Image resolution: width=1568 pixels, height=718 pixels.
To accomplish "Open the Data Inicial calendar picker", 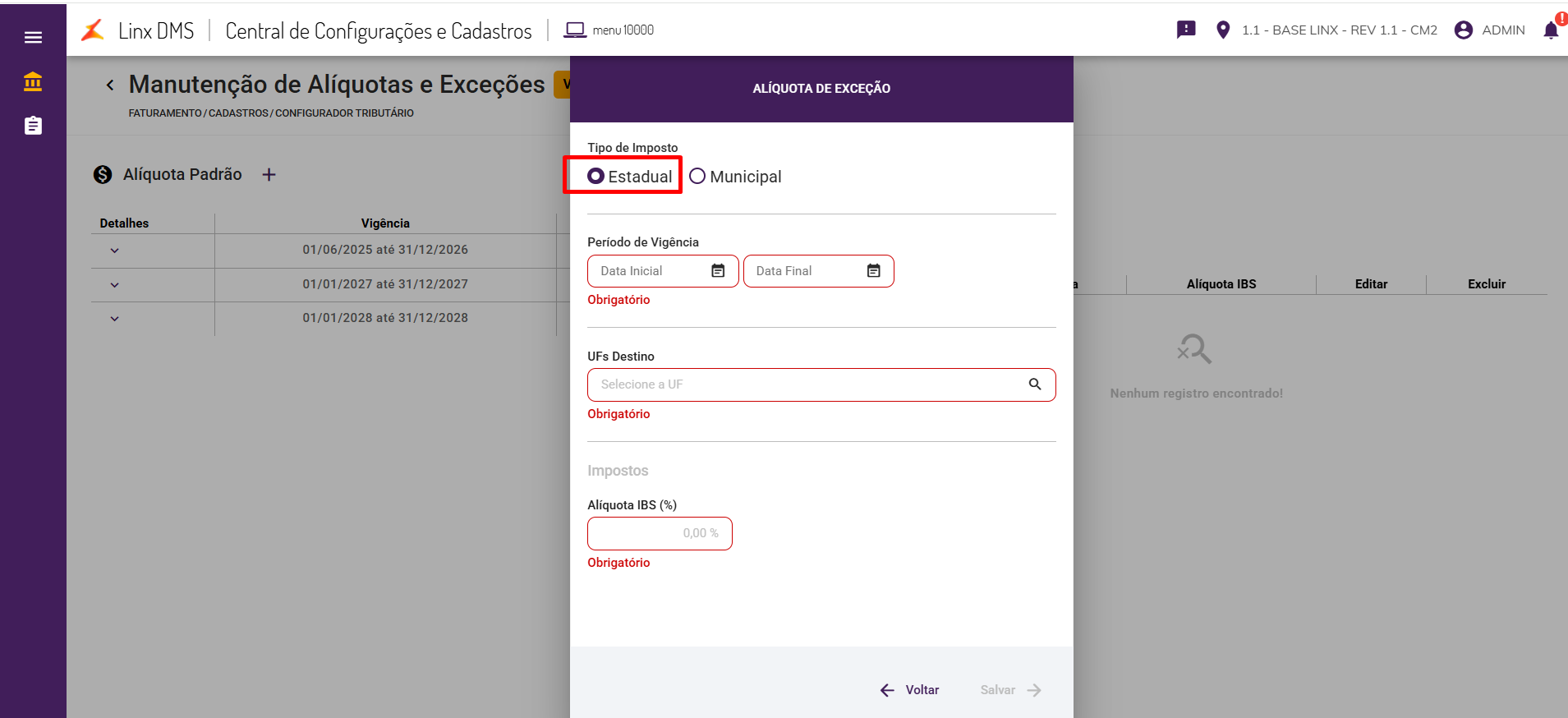I will 718,271.
